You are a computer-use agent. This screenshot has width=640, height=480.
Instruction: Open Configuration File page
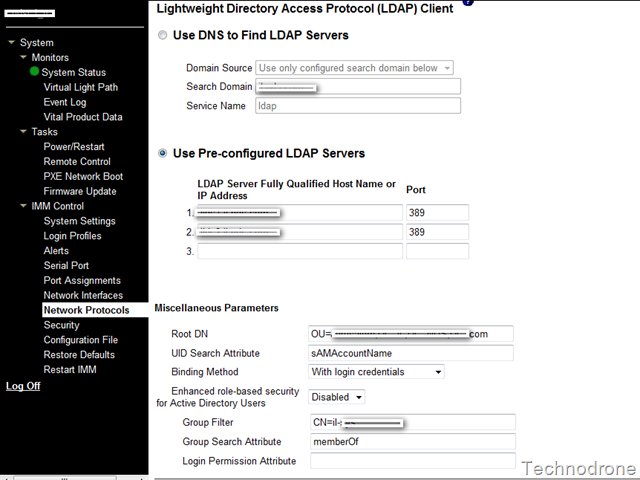(81, 340)
